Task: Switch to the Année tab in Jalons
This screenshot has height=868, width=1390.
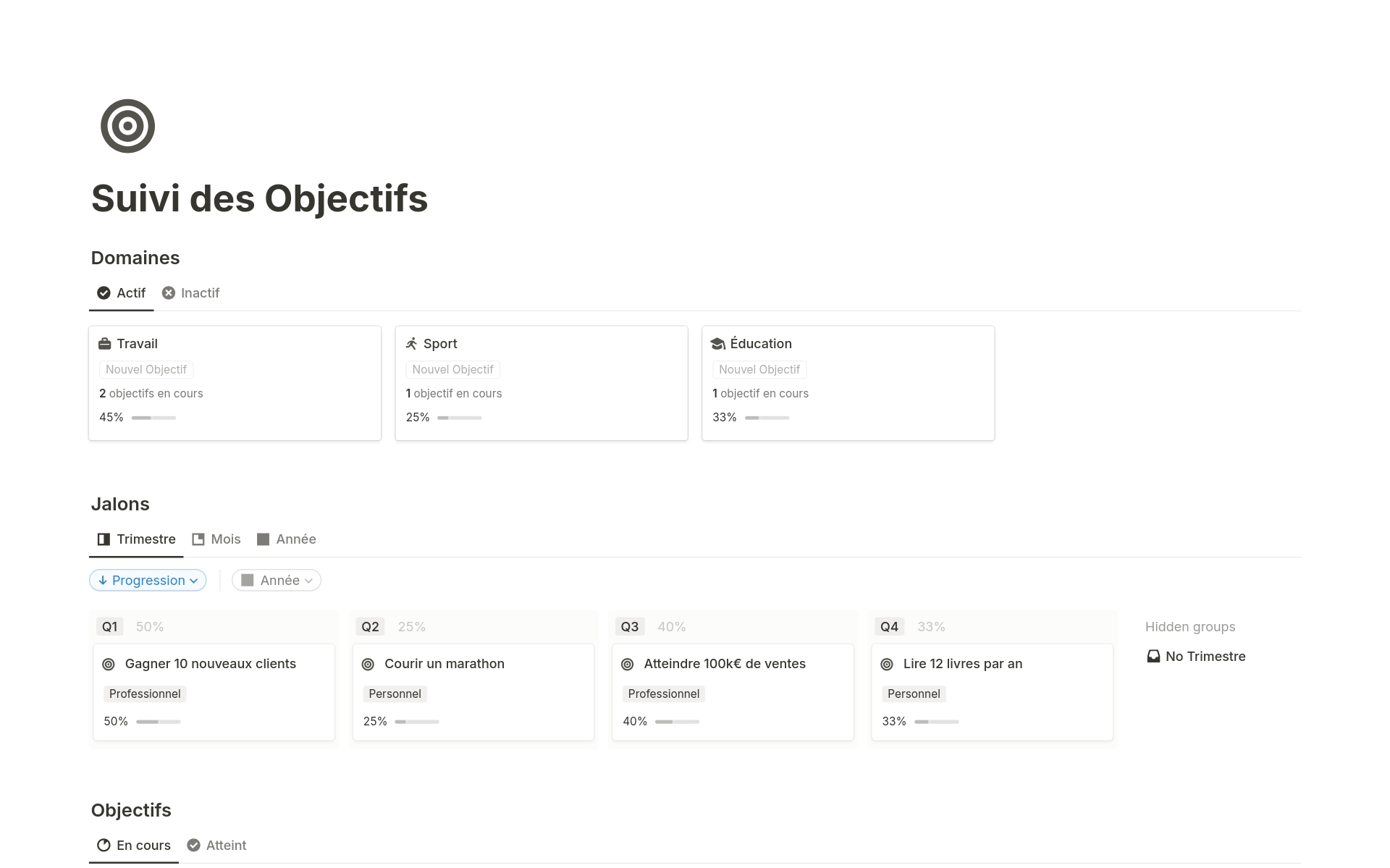Action: 296,539
